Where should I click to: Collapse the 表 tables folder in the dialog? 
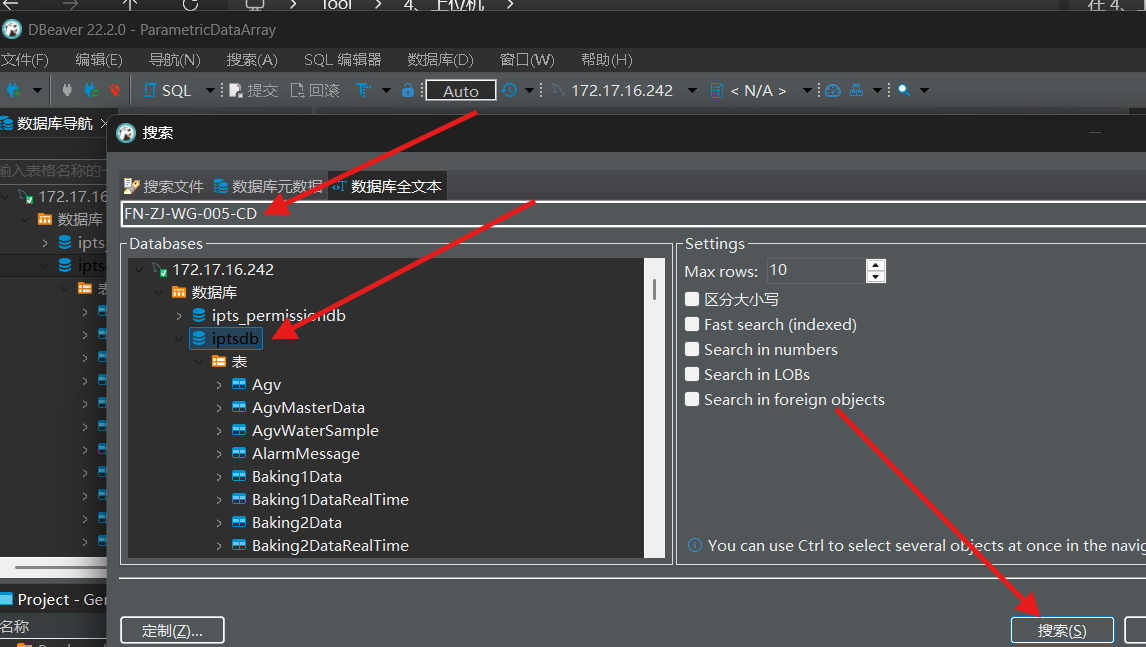199,362
